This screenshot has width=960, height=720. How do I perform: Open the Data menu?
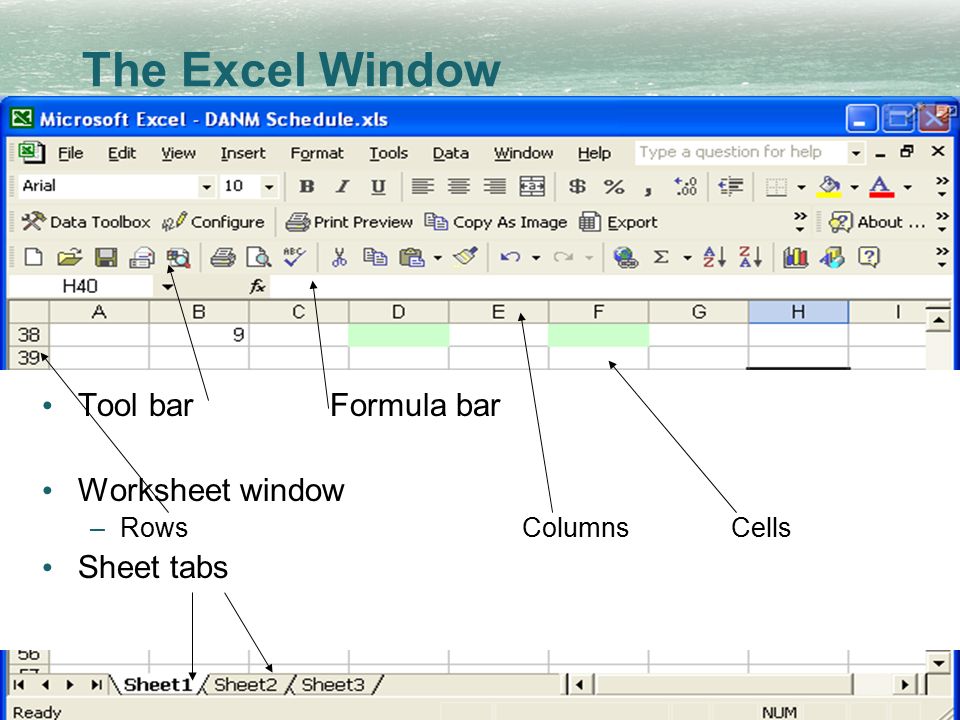pos(451,153)
